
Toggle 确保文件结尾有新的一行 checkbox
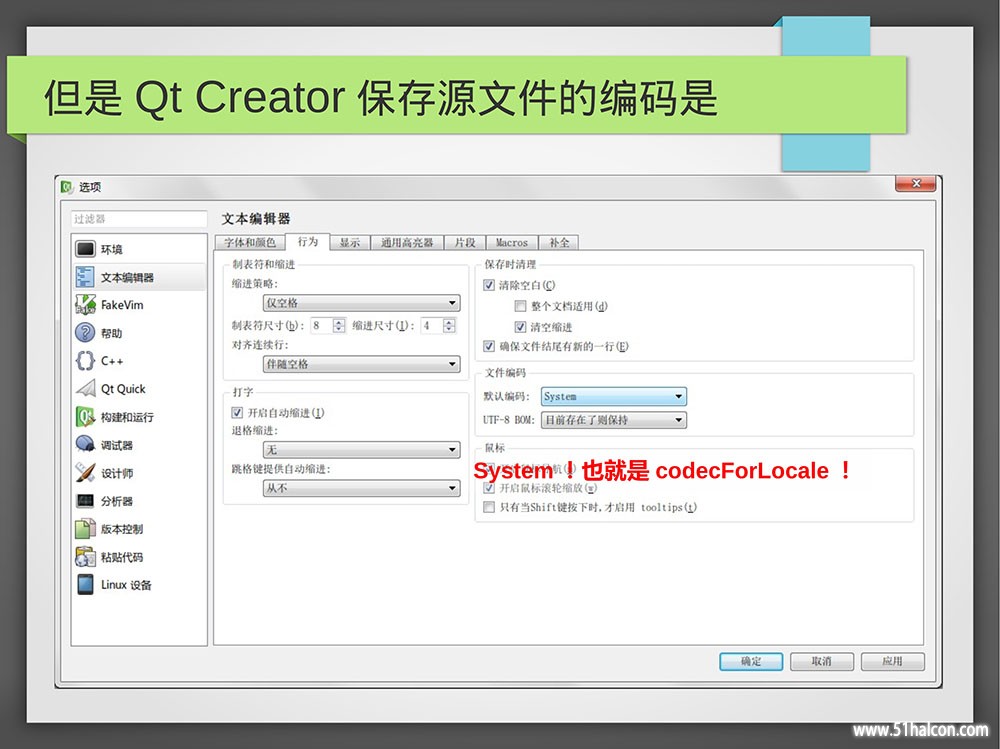pyautogui.click(x=489, y=346)
